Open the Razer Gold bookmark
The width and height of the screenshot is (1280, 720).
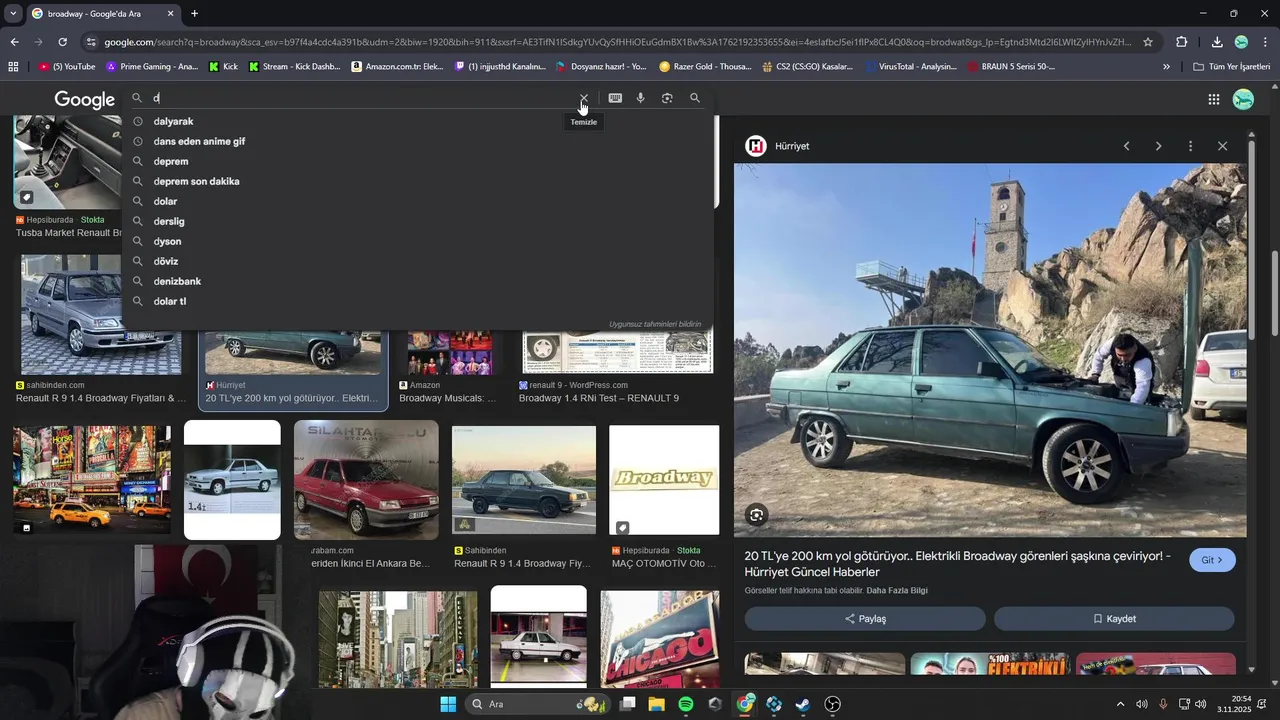[x=705, y=67]
